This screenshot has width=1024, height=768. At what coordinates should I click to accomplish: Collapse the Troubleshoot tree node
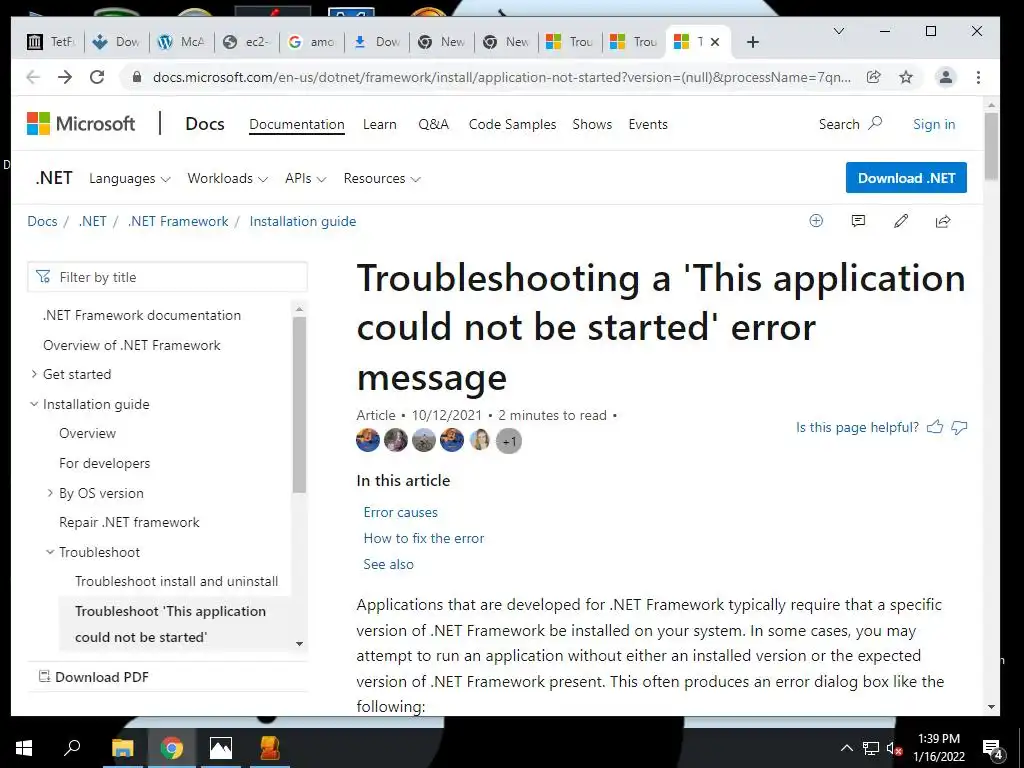click(50, 552)
